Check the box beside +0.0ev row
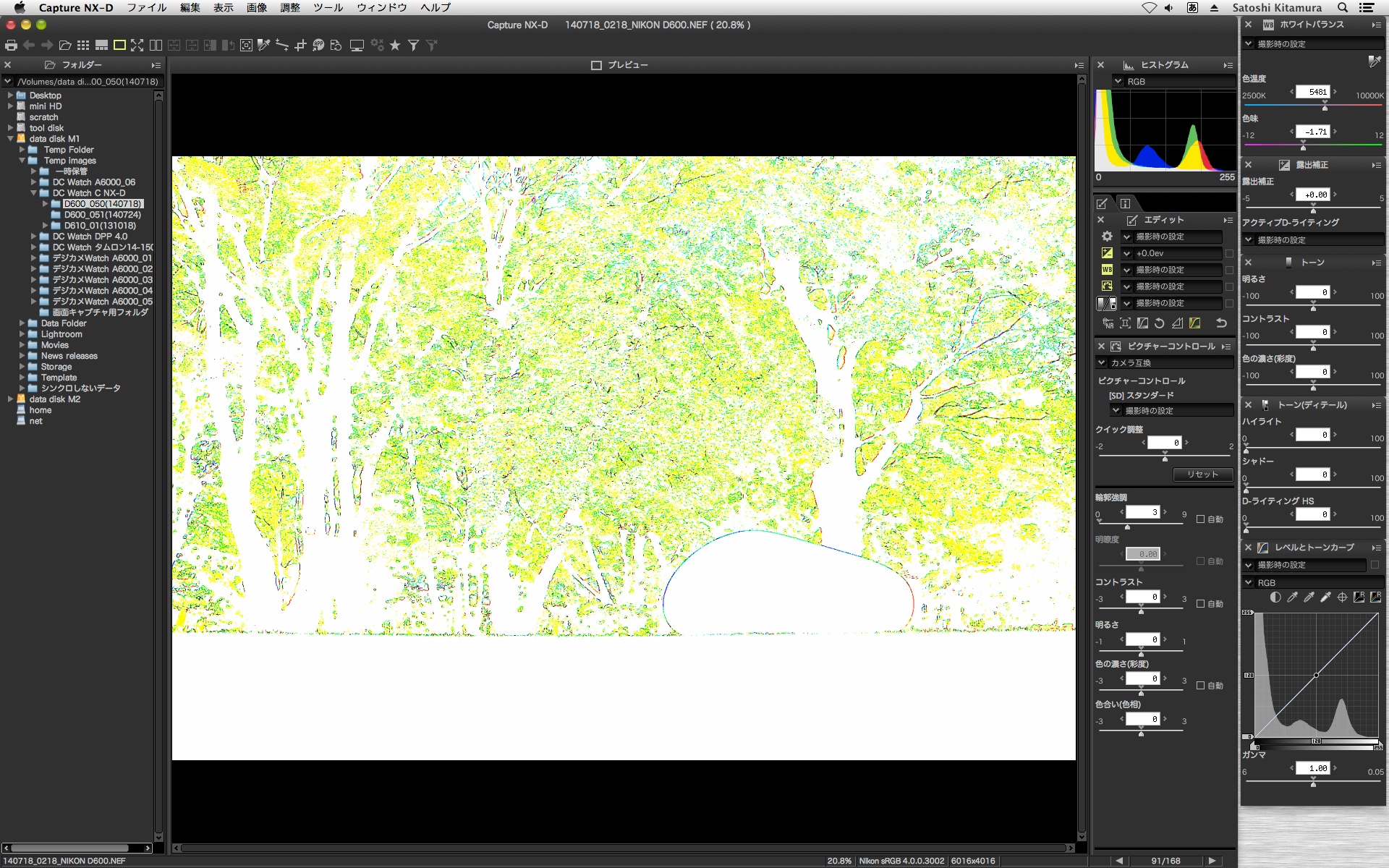The width and height of the screenshot is (1389, 868). tap(1229, 253)
